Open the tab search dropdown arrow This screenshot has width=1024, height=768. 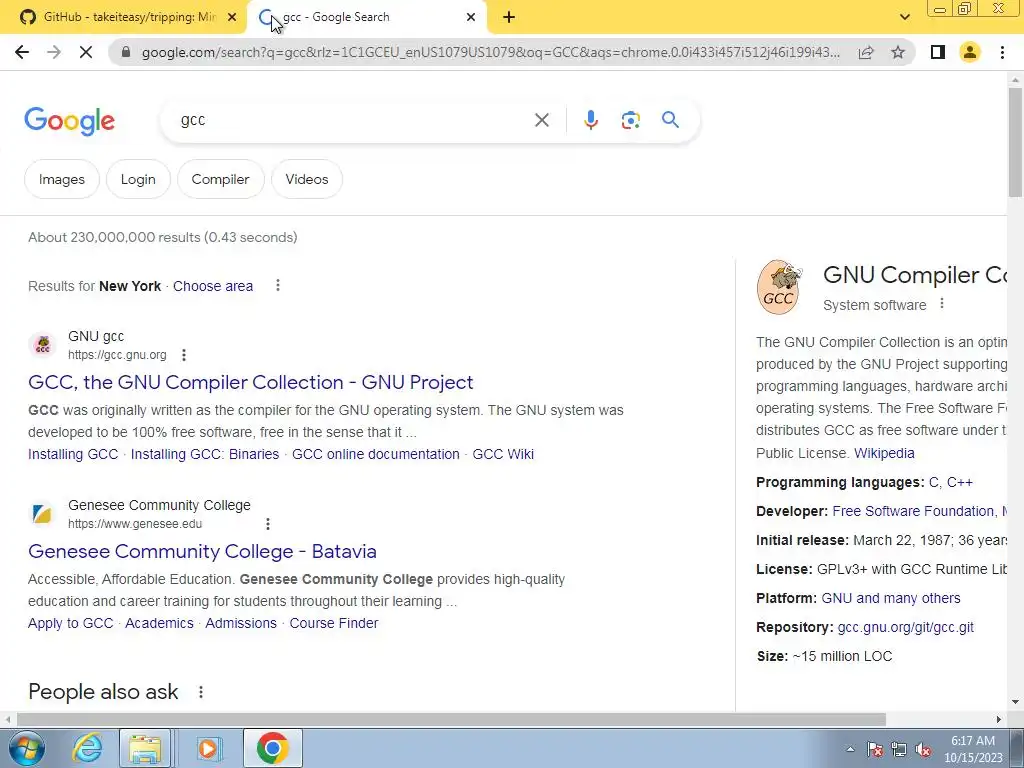[x=904, y=18]
